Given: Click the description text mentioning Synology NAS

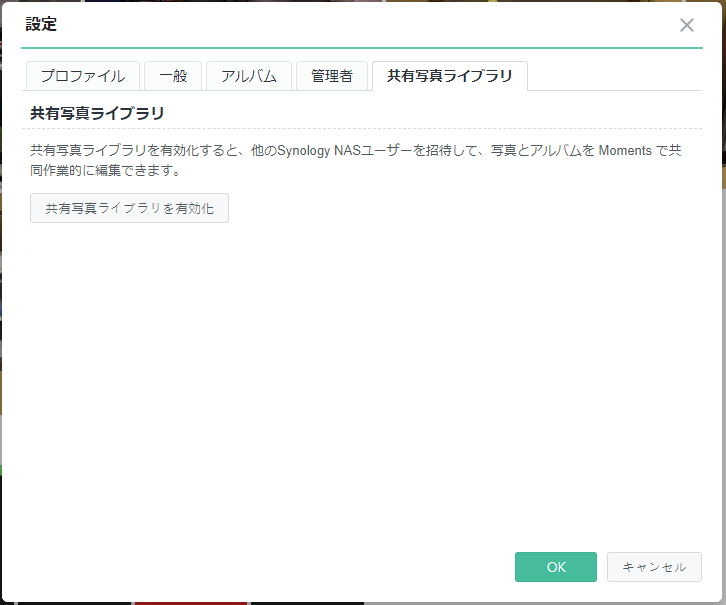Looking at the screenshot, I should click(356, 160).
